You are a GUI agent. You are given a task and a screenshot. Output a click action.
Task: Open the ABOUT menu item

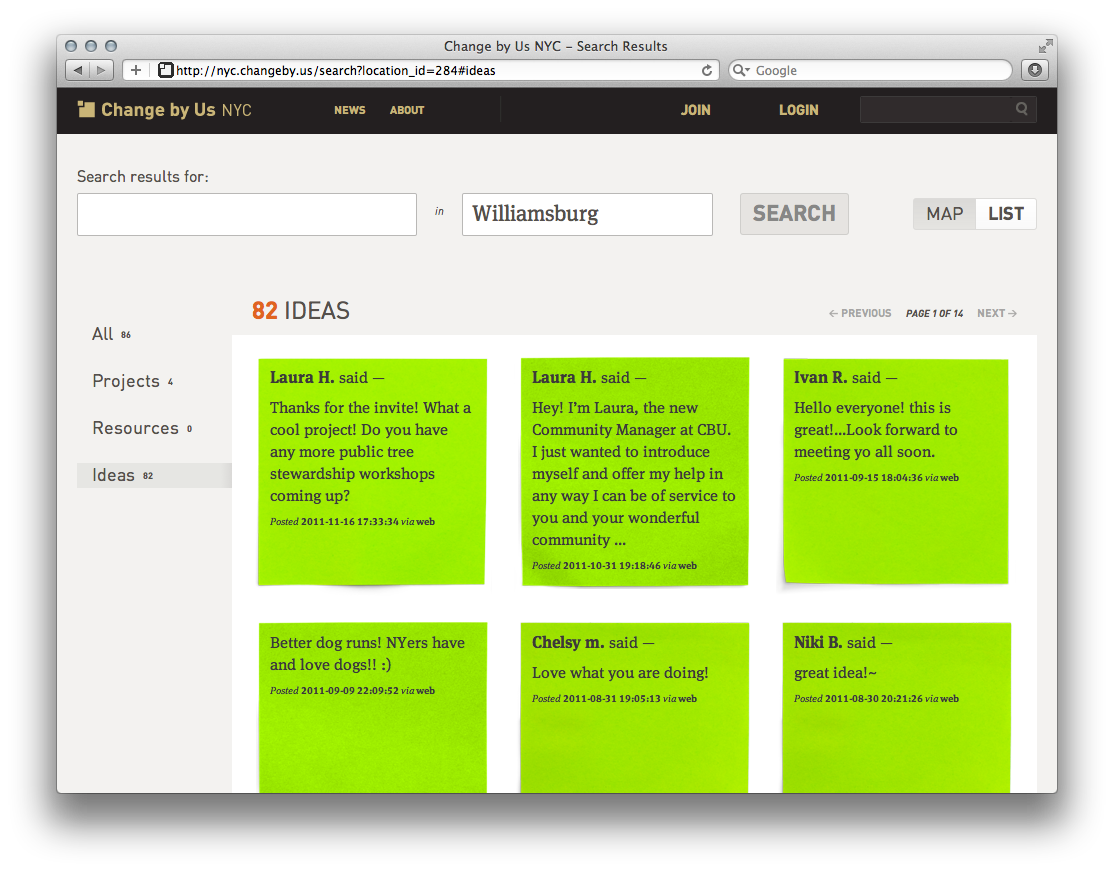[406, 110]
